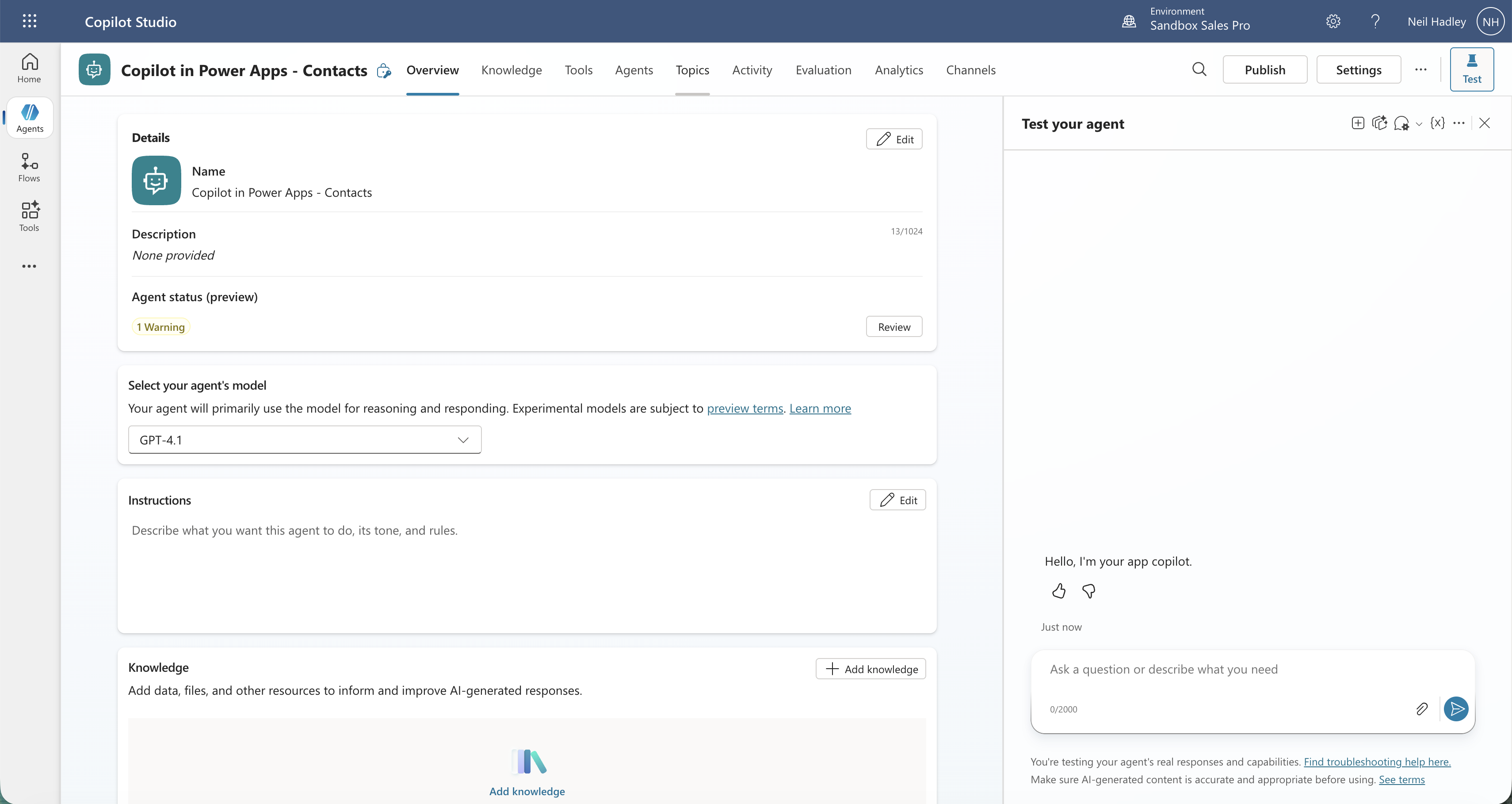Viewport: 1512px width, 804px height.
Task: Click the edit-agent icon next to title
Action: point(384,70)
